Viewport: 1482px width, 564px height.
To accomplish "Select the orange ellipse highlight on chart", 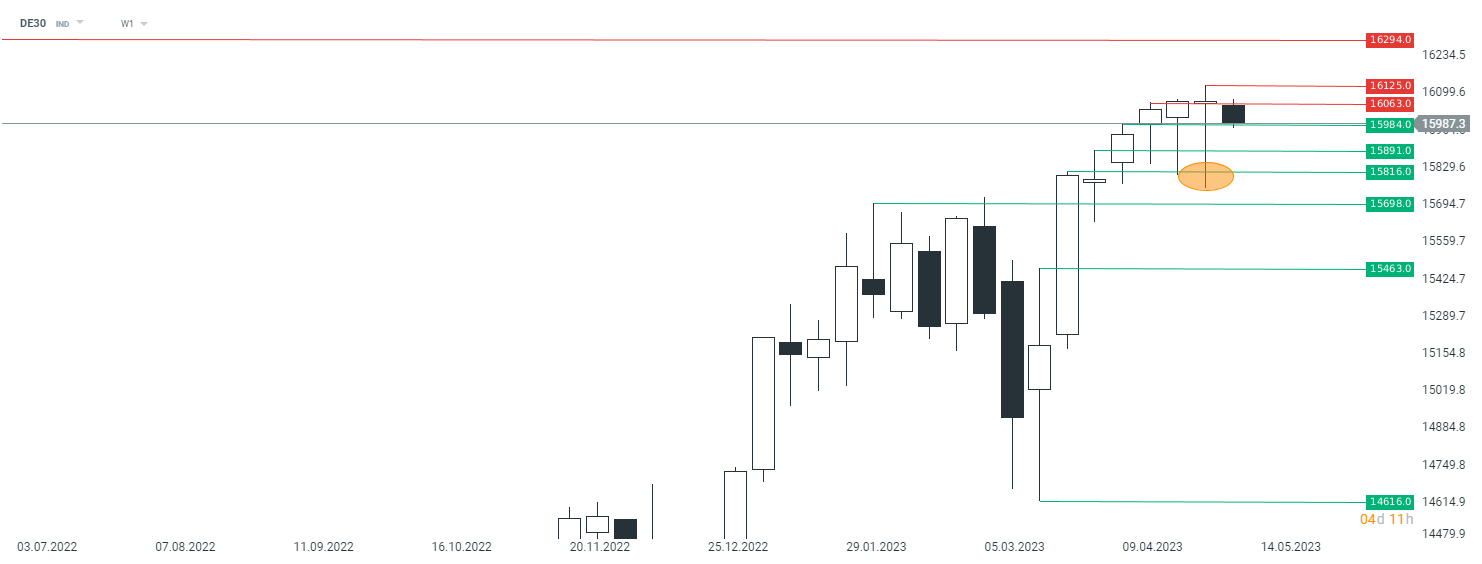I will 1205,176.
